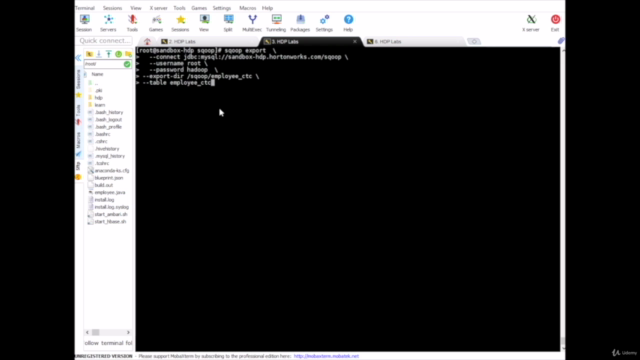Select the .bash_logout file
The image size is (640, 360).
(108, 120)
